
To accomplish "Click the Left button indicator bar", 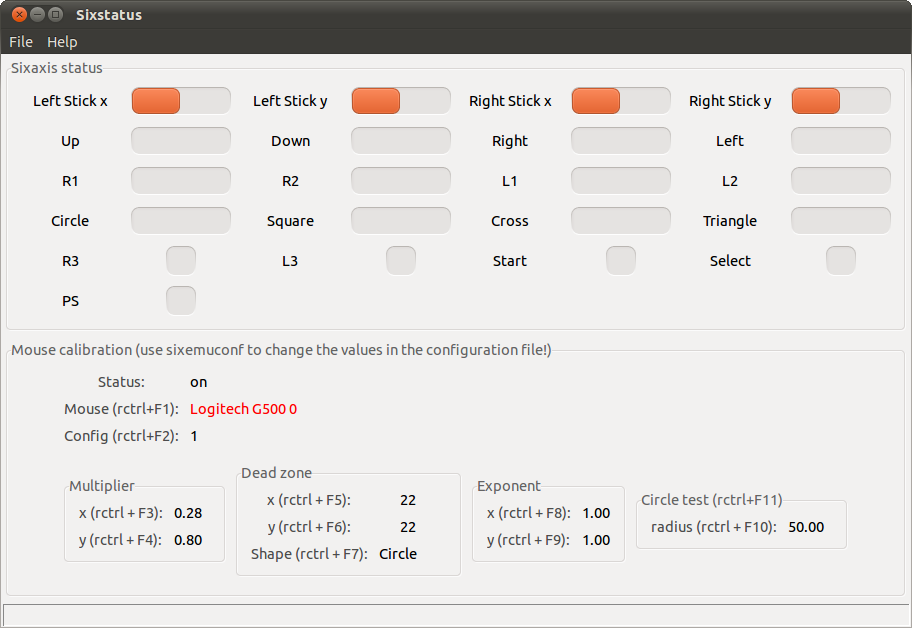I will 840,141.
